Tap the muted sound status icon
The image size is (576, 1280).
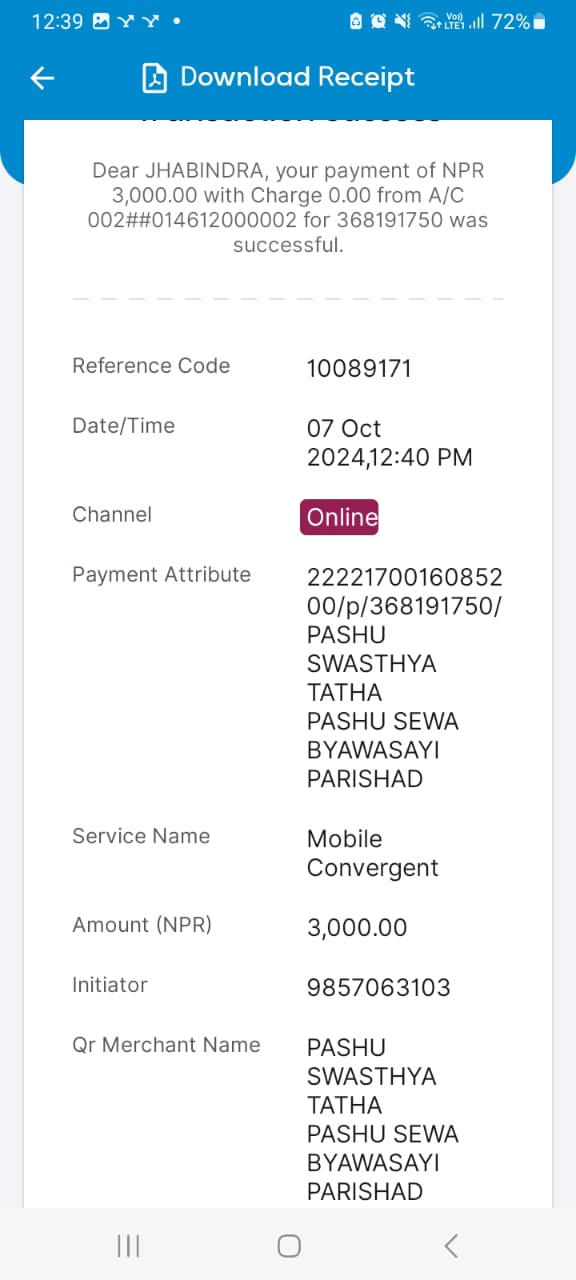point(403,21)
